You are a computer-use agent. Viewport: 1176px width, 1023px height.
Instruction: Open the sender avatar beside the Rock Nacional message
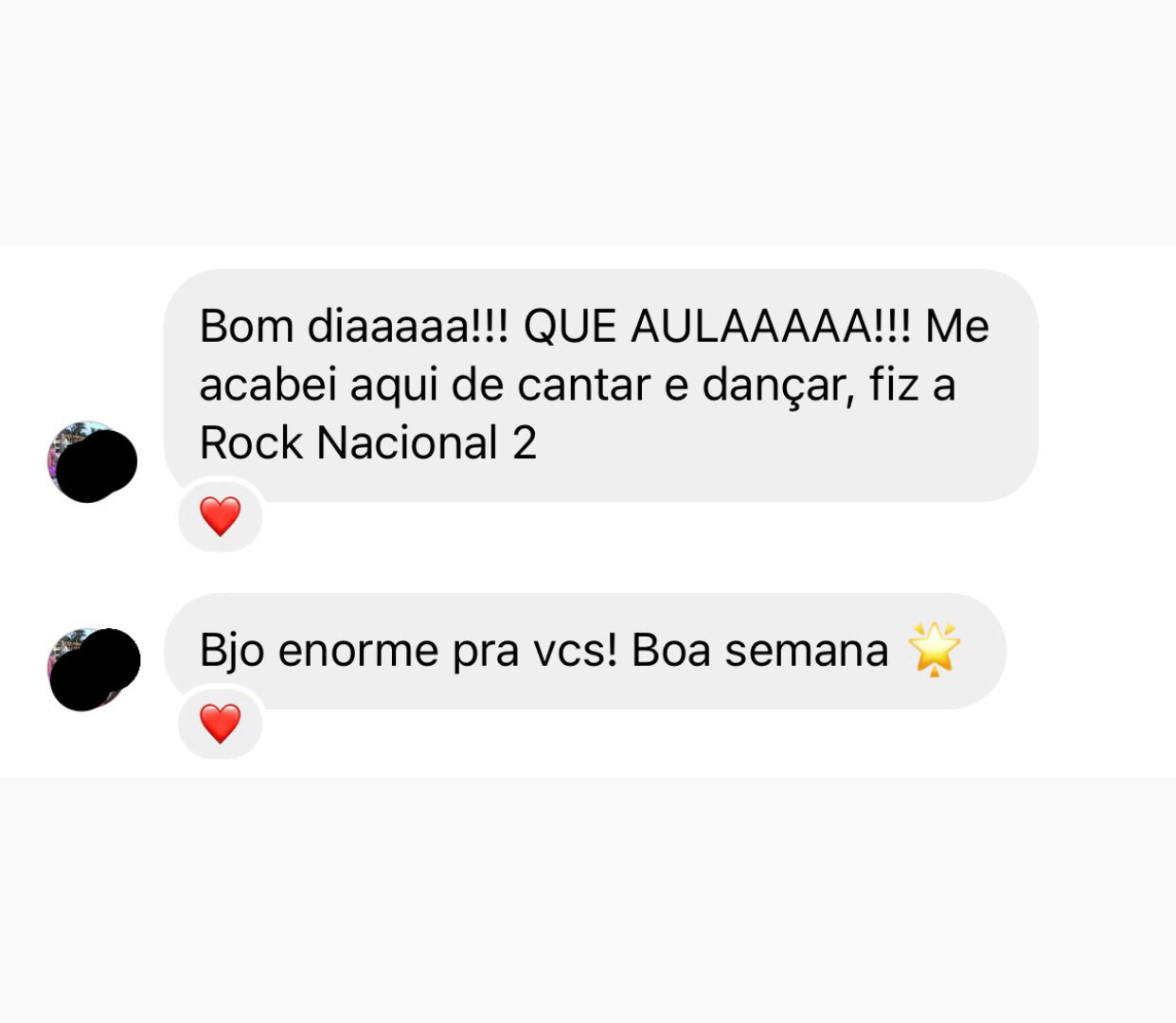(92, 461)
